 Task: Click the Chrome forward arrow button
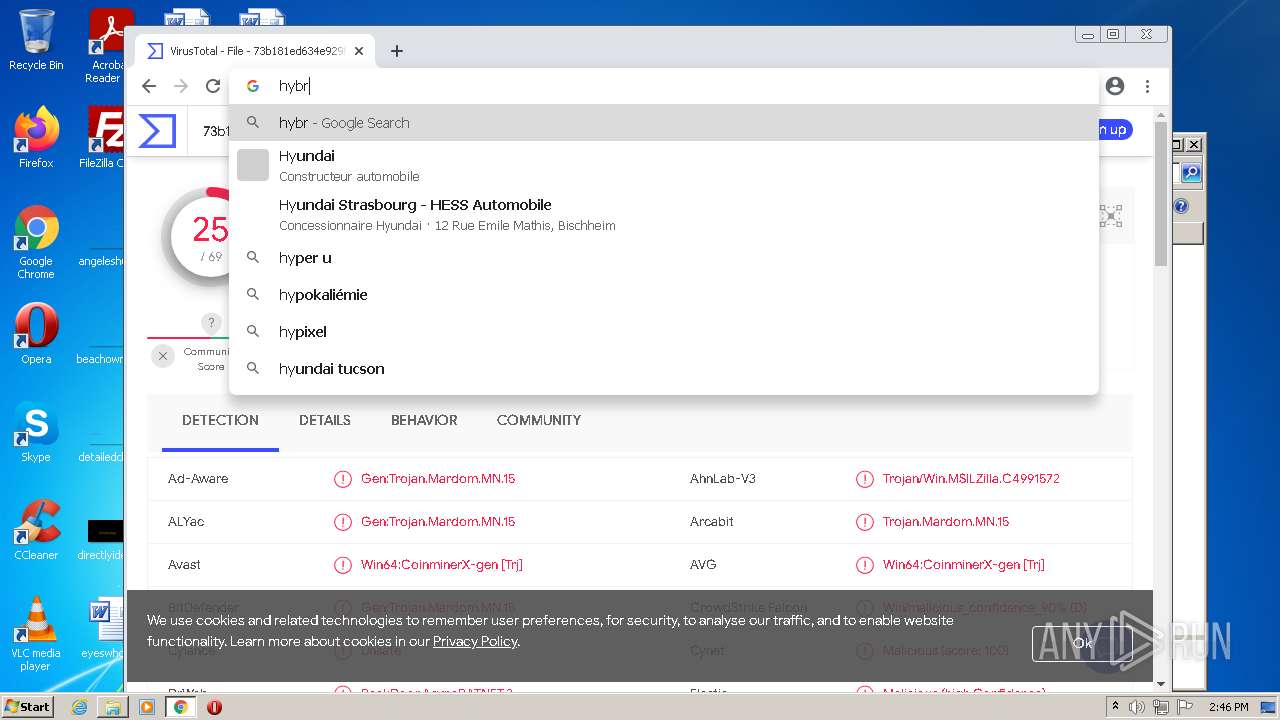pyautogui.click(x=181, y=86)
